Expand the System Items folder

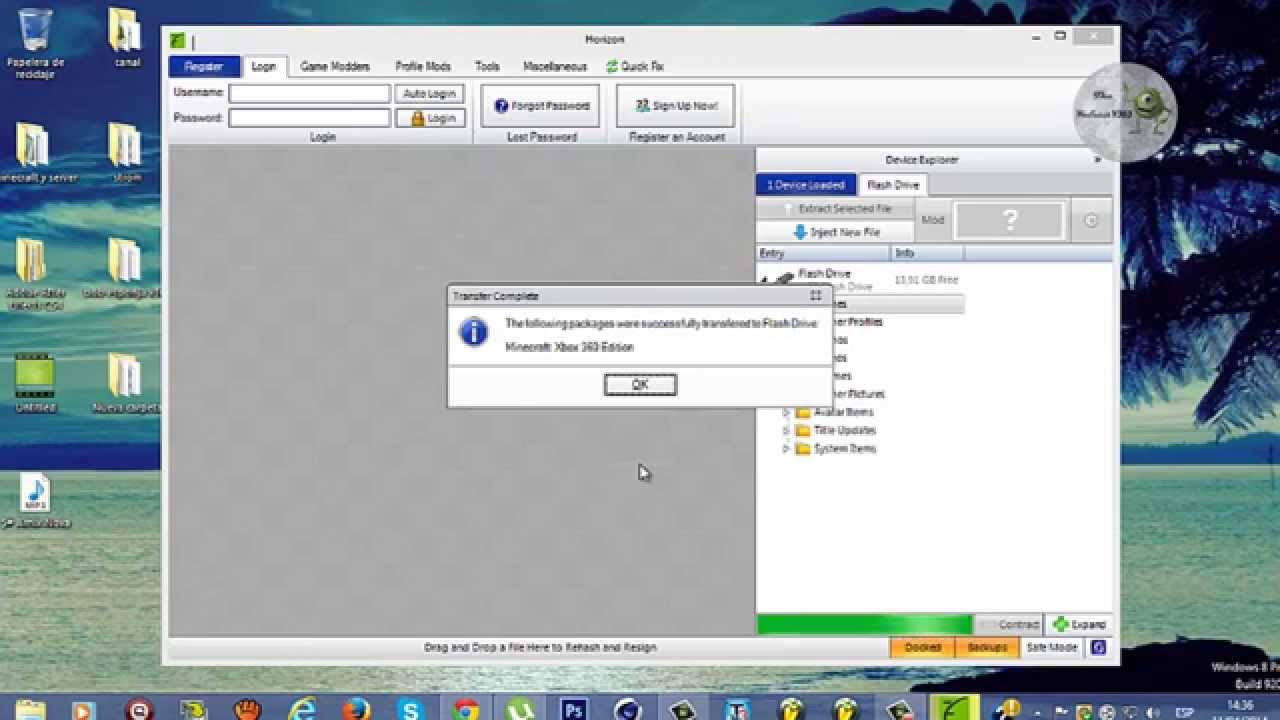click(786, 449)
